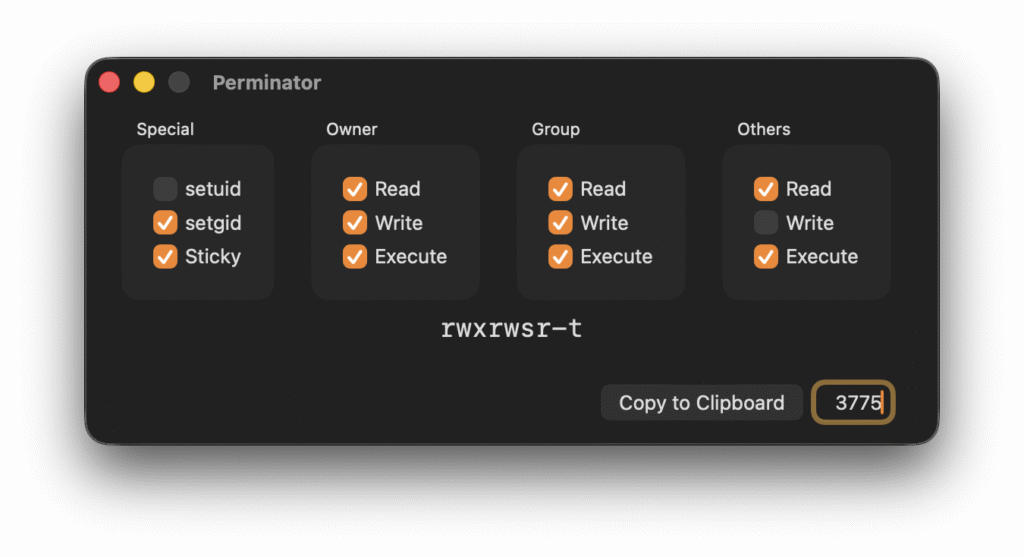The width and height of the screenshot is (1024, 557).
Task: Toggle the Group Write checkbox
Action: tap(561, 223)
